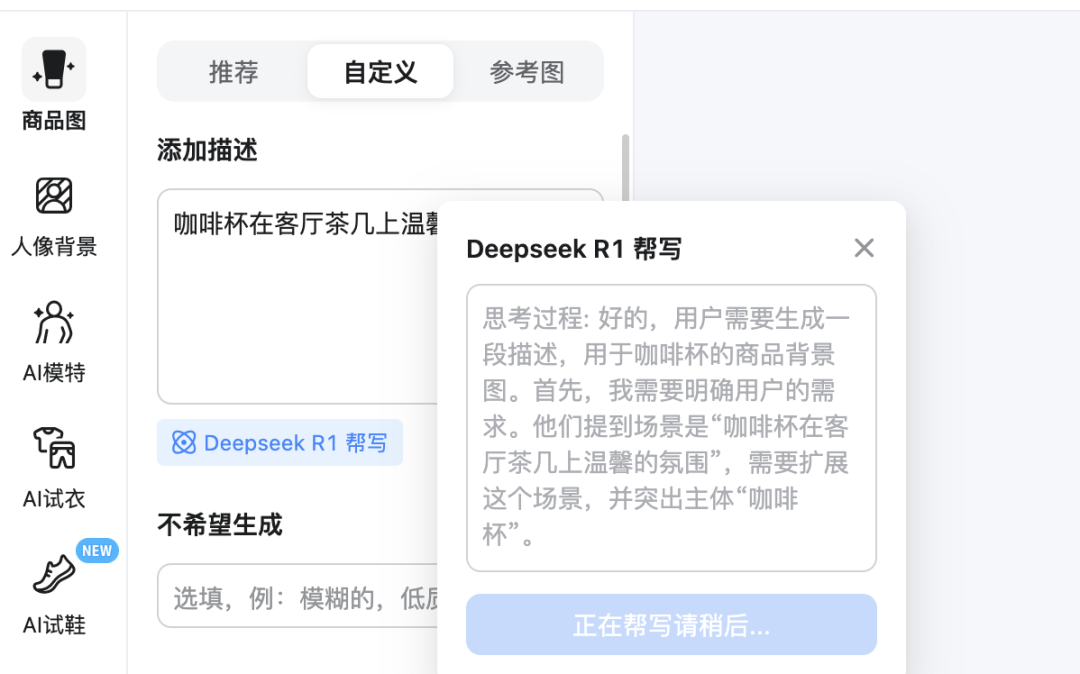The height and width of the screenshot is (674, 1080).
Task: Click the NEW badge on AI试鞋
Action: (97, 551)
